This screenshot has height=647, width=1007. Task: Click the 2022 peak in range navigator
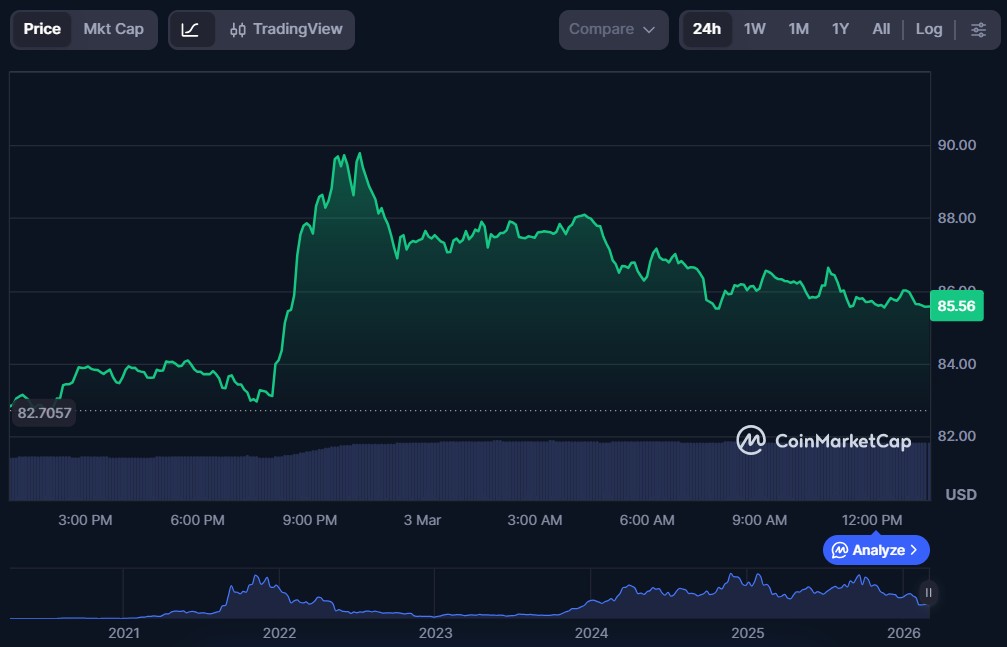(x=260, y=582)
